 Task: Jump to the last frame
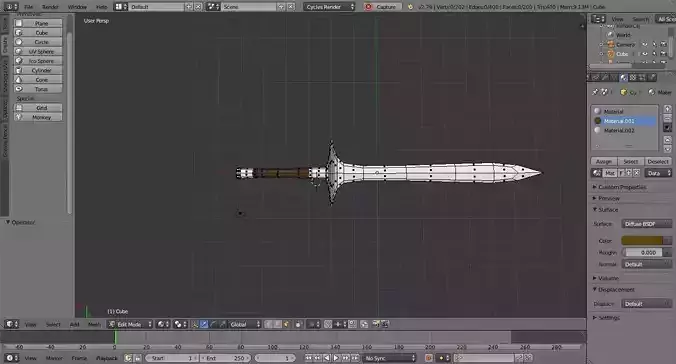pos(355,358)
